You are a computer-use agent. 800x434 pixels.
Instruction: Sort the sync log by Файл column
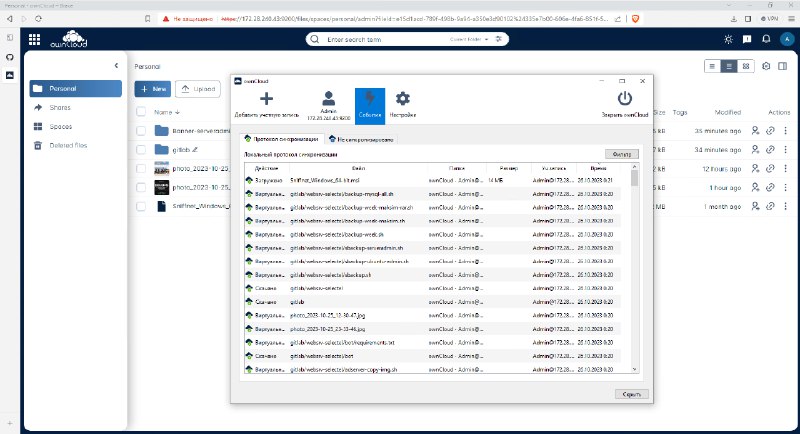tap(358, 168)
